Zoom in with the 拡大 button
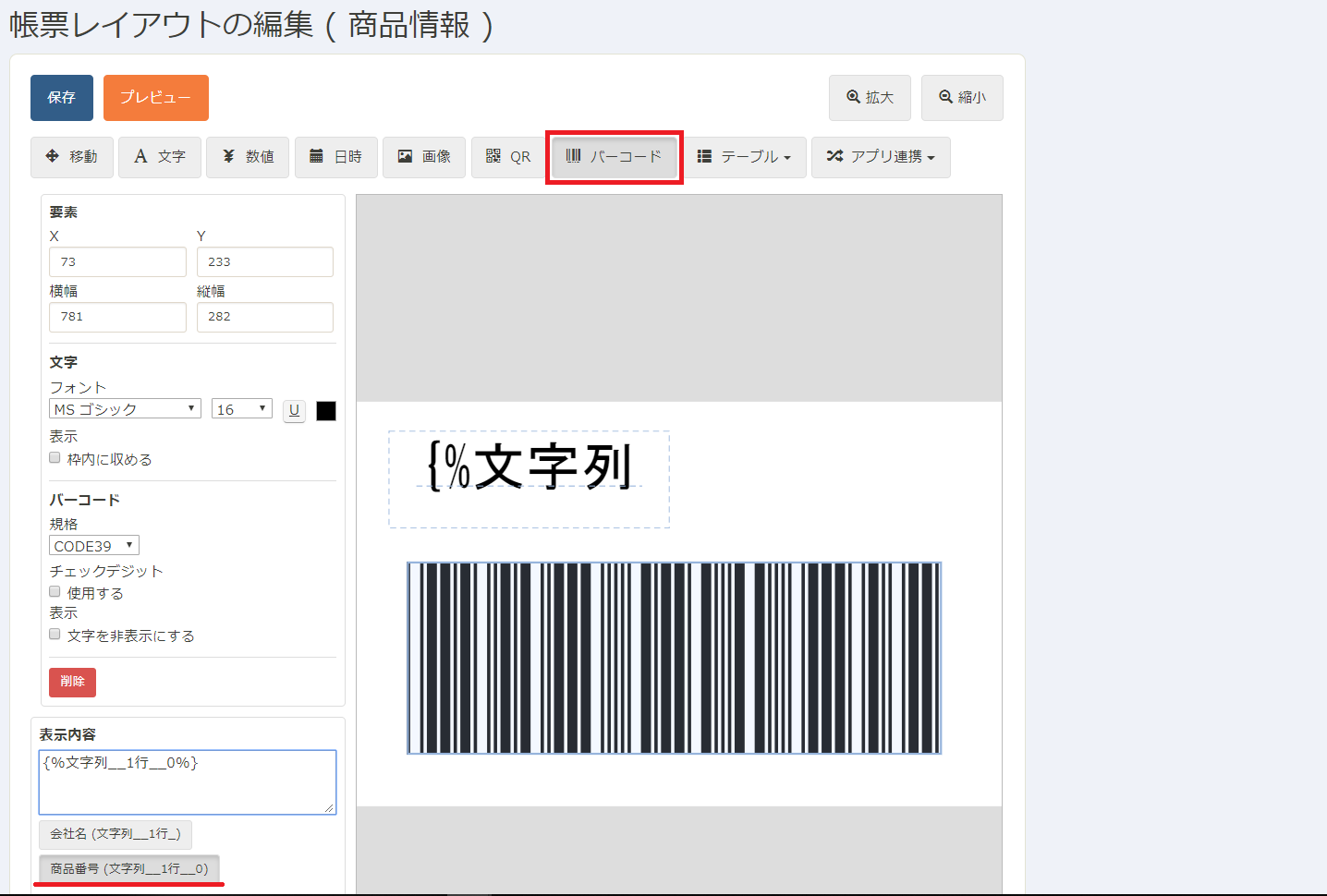Screen dimensions: 1327x896 point(870,98)
